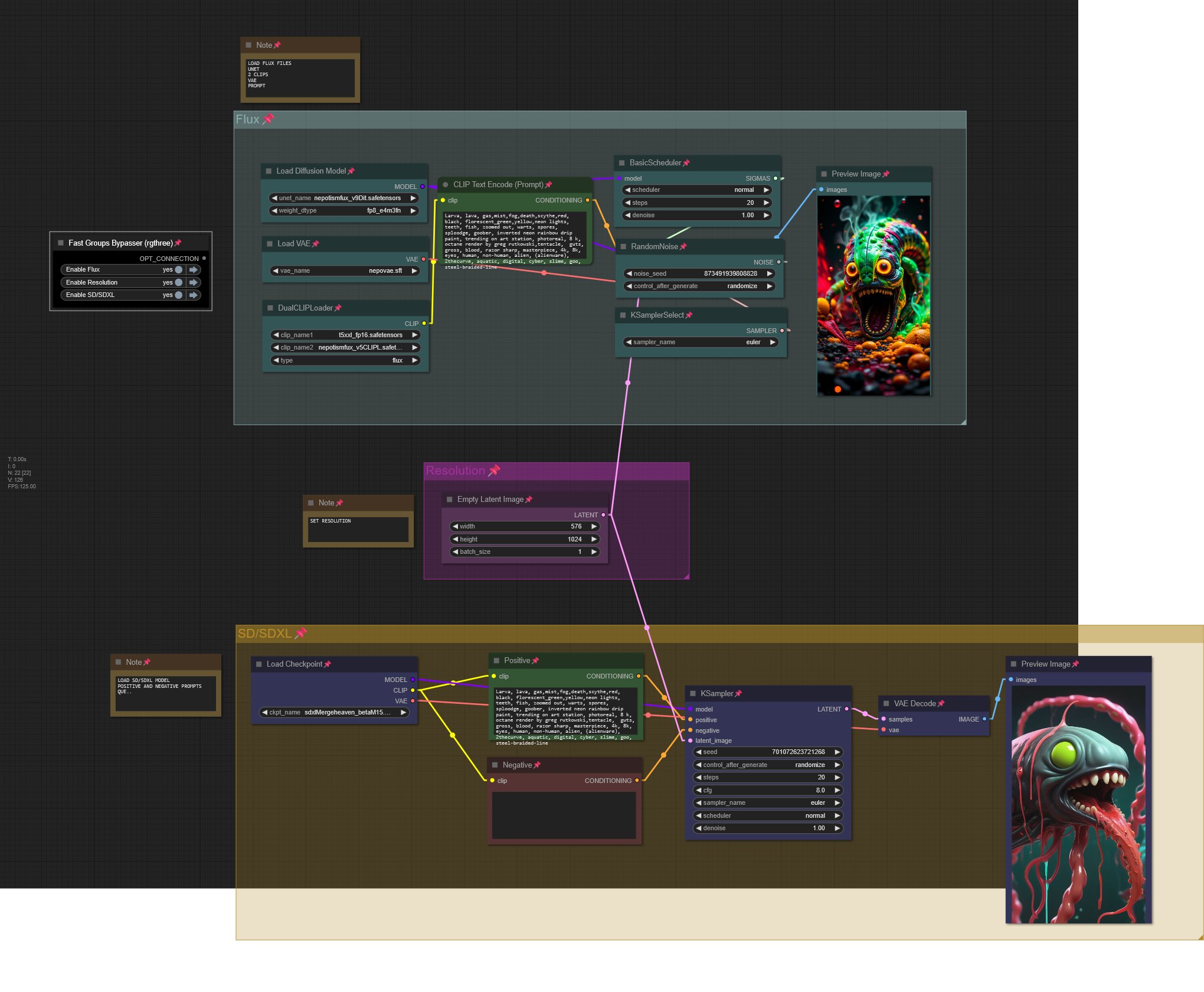Click Flux preview monster image thumbnail
The height and width of the screenshot is (992, 1204).
tap(873, 295)
